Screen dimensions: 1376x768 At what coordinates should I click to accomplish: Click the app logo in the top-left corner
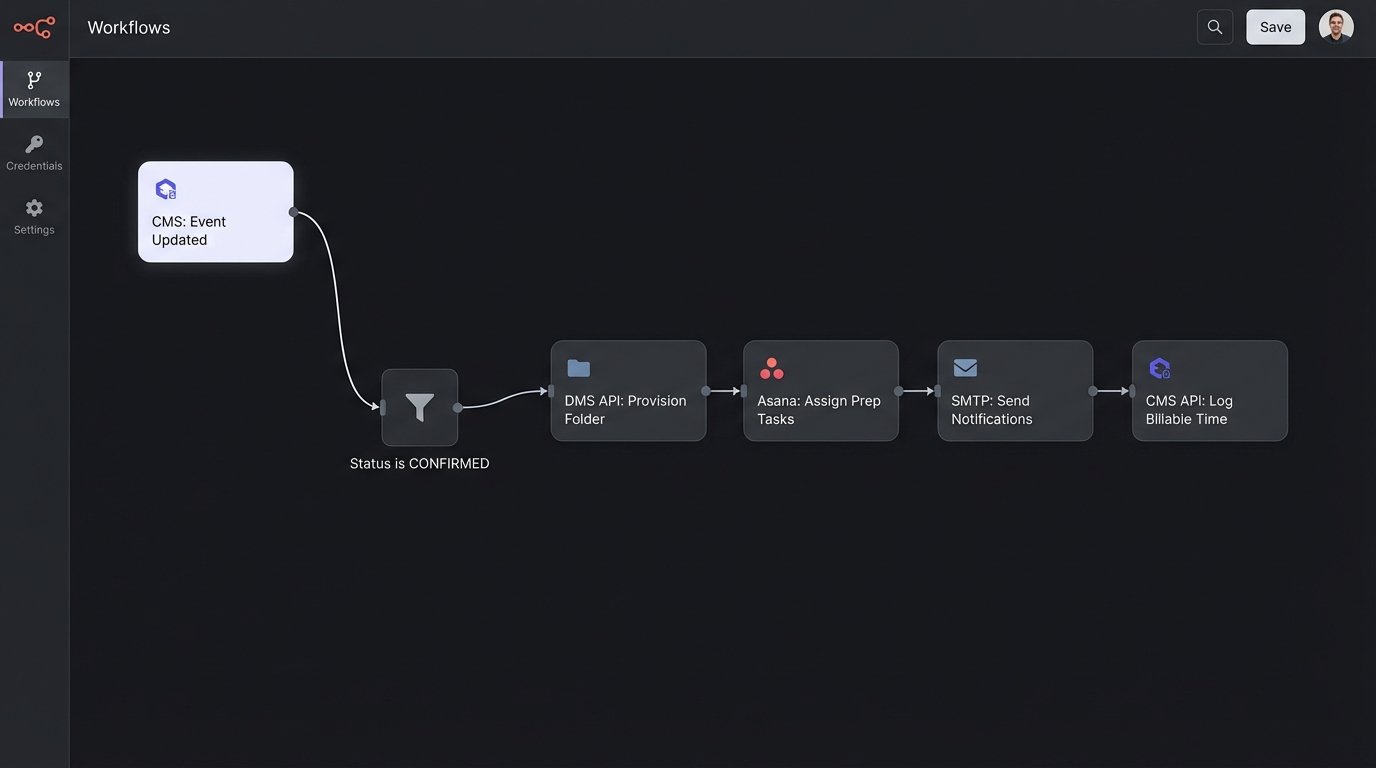tap(33, 27)
